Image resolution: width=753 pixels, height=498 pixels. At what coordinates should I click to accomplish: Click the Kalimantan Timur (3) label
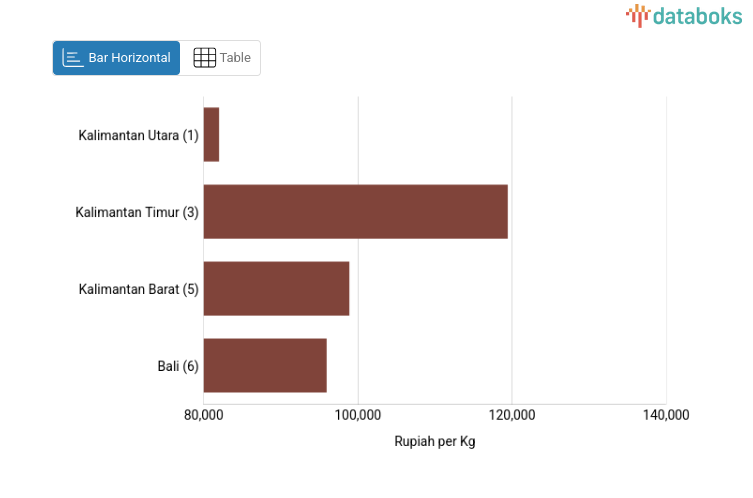click(x=137, y=212)
